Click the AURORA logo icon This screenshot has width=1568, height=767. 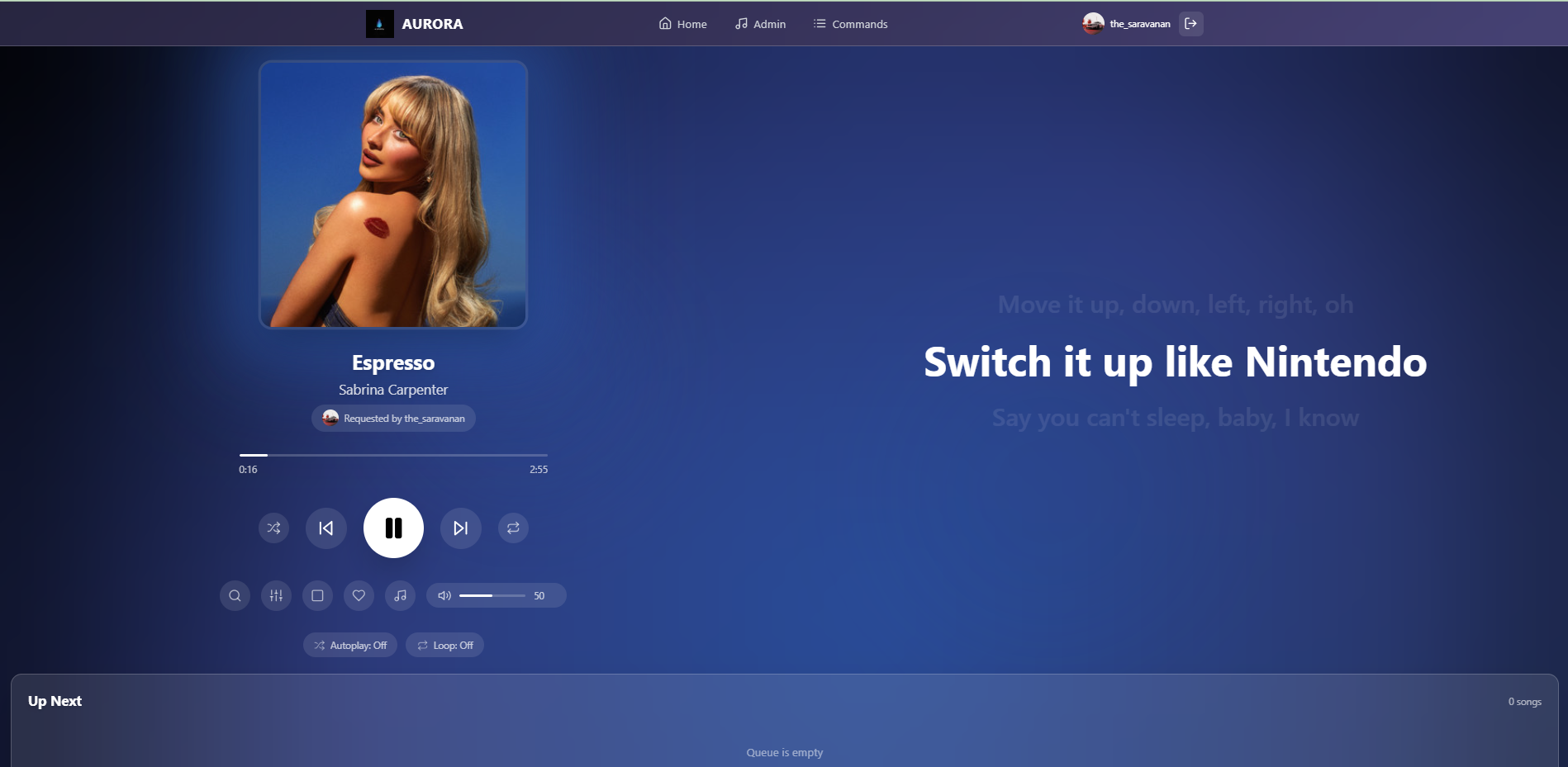(x=378, y=23)
